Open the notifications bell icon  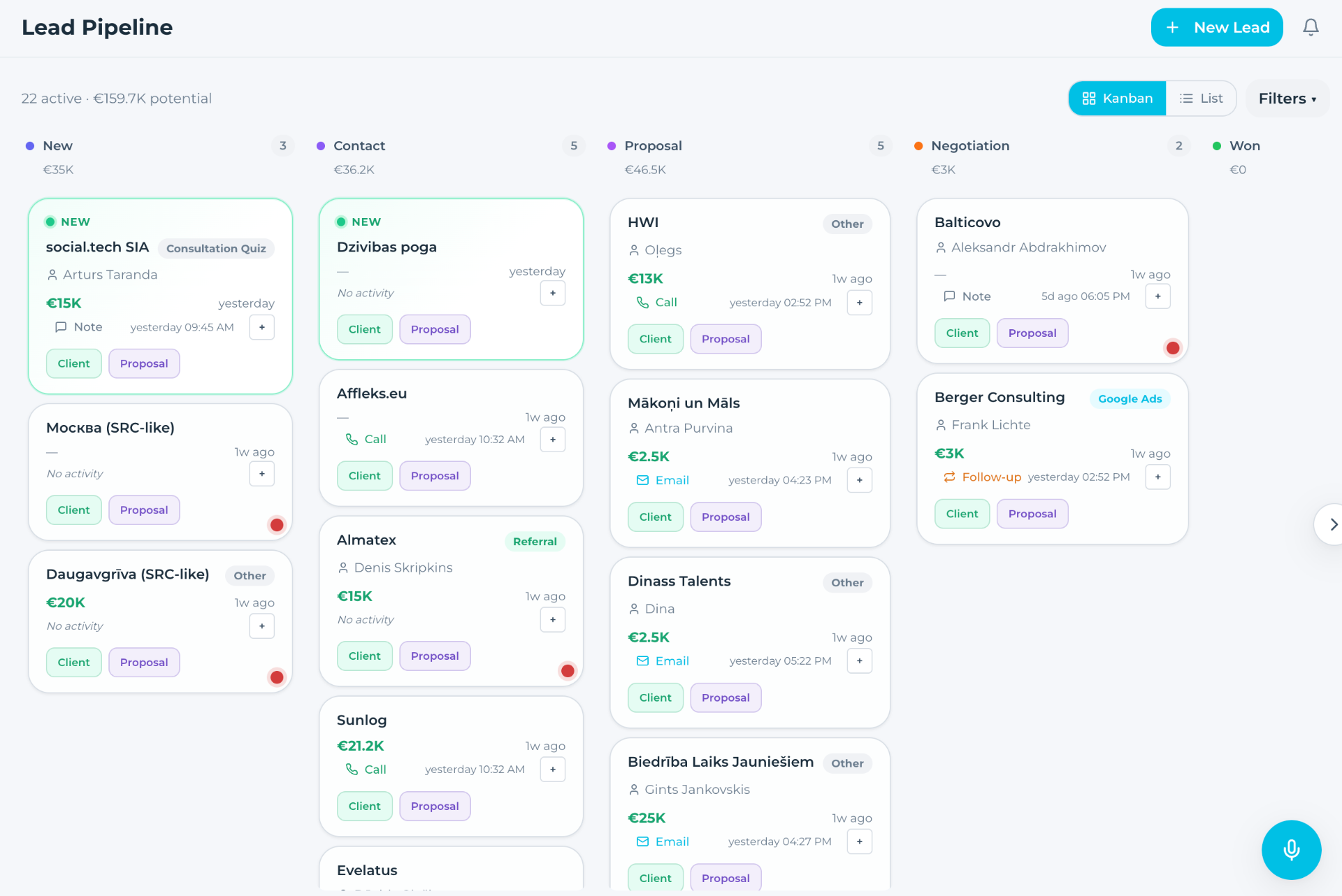coord(1311,27)
